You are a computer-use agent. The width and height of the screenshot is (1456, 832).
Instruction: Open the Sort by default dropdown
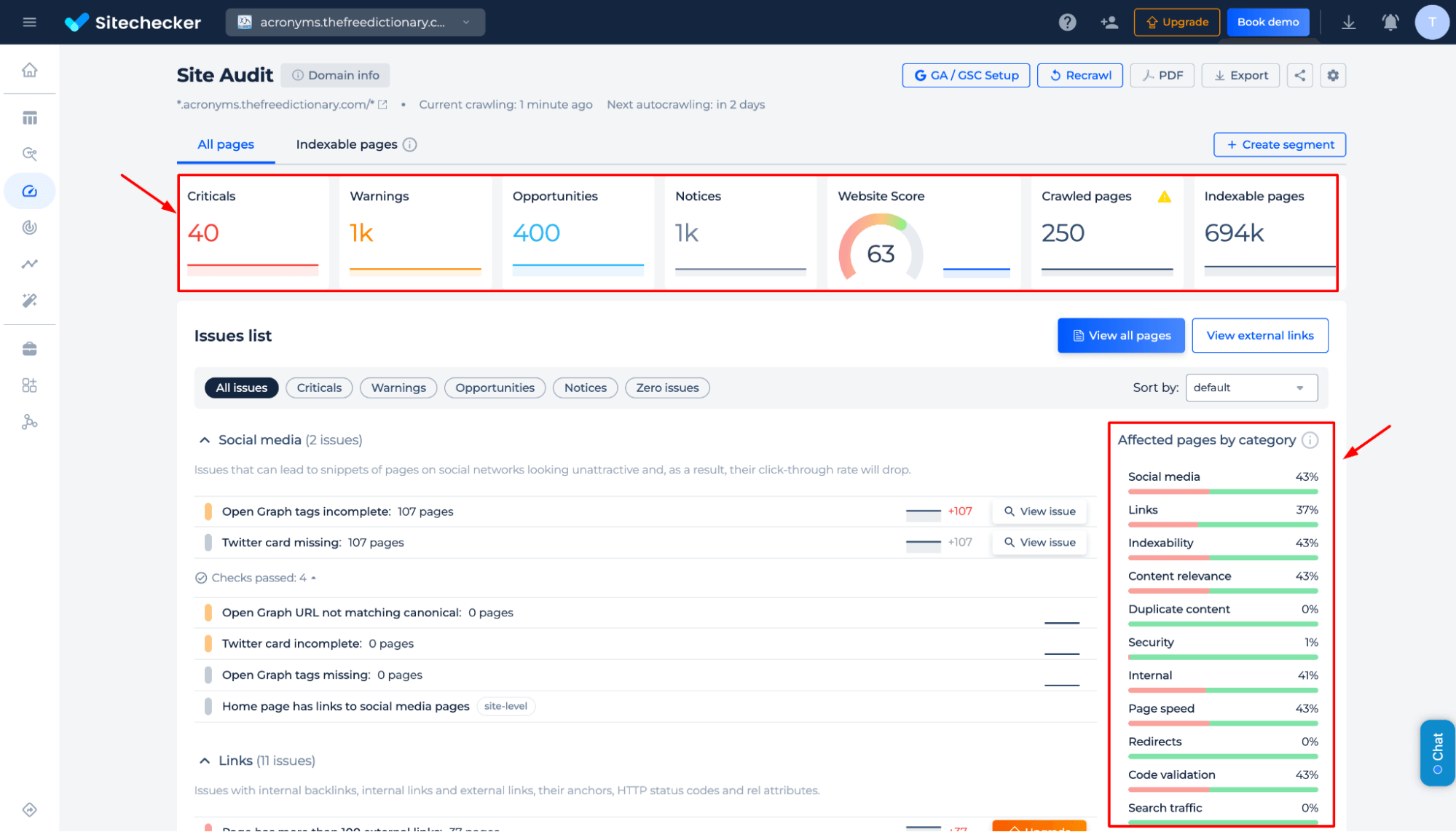pyautogui.click(x=1252, y=388)
